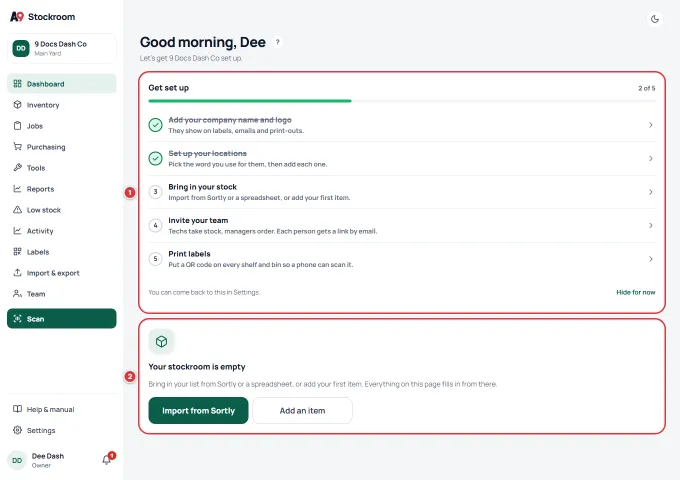Click the Bring in your stock title
680x480 pixels.
[x=203, y=187]
